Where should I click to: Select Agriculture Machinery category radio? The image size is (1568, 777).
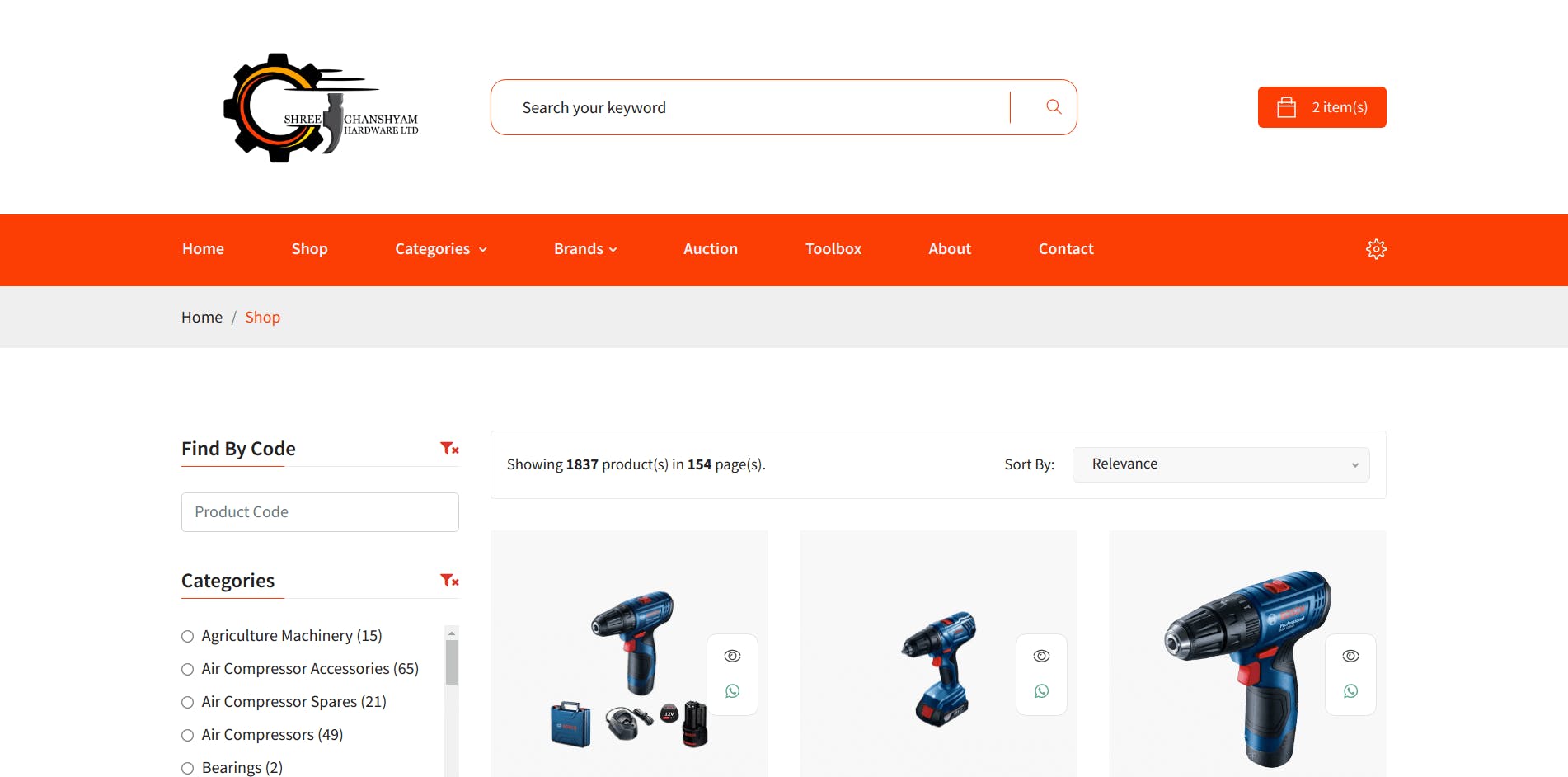(188, 636)
